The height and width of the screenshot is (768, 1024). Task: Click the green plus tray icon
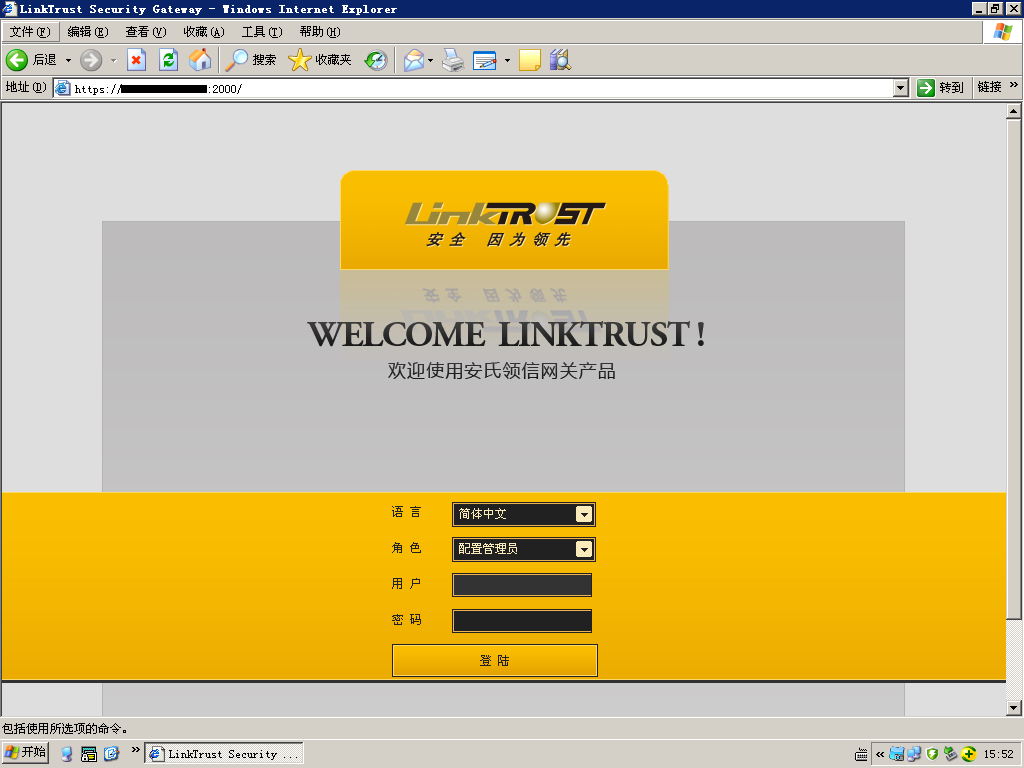click(x=968, y=754)
